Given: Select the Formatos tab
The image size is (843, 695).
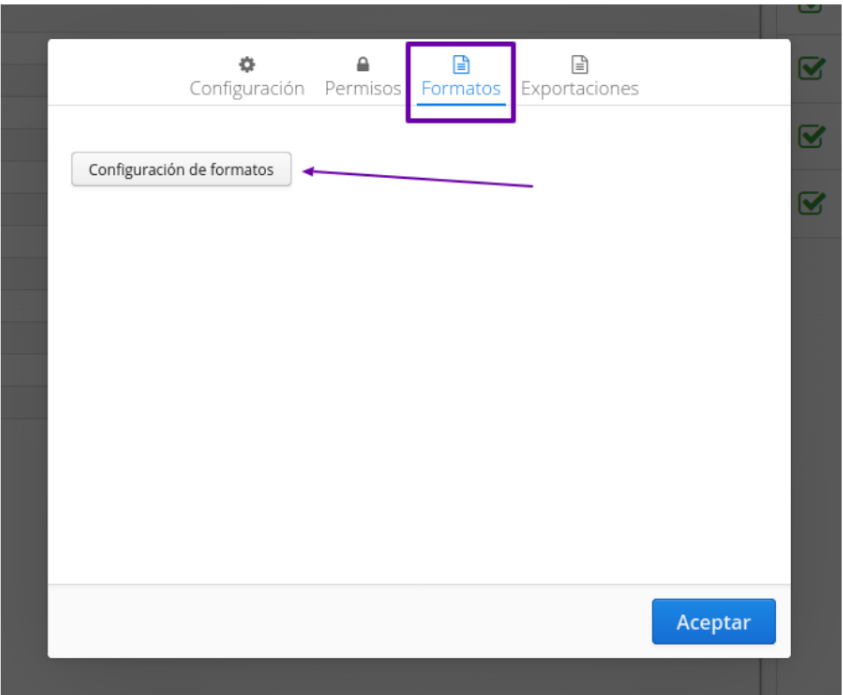Looking at the screenshot, I should (x=461, y=78).
